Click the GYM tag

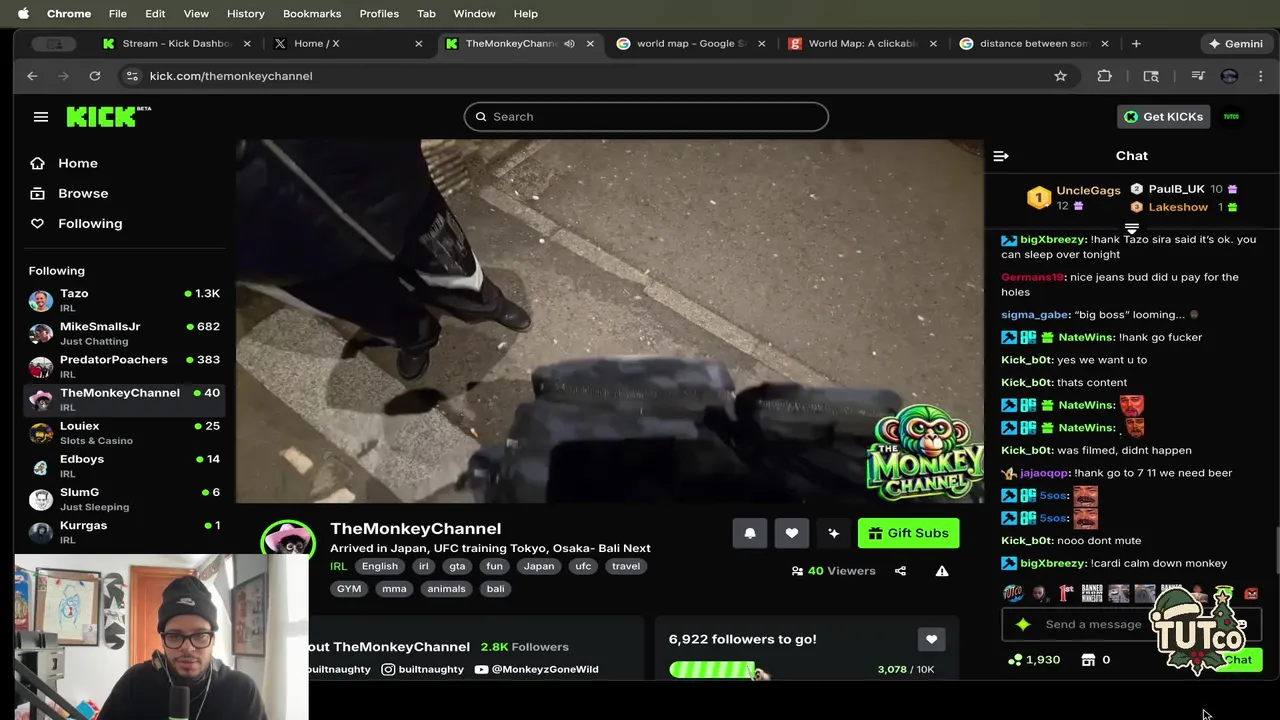(x=349, y=589)
